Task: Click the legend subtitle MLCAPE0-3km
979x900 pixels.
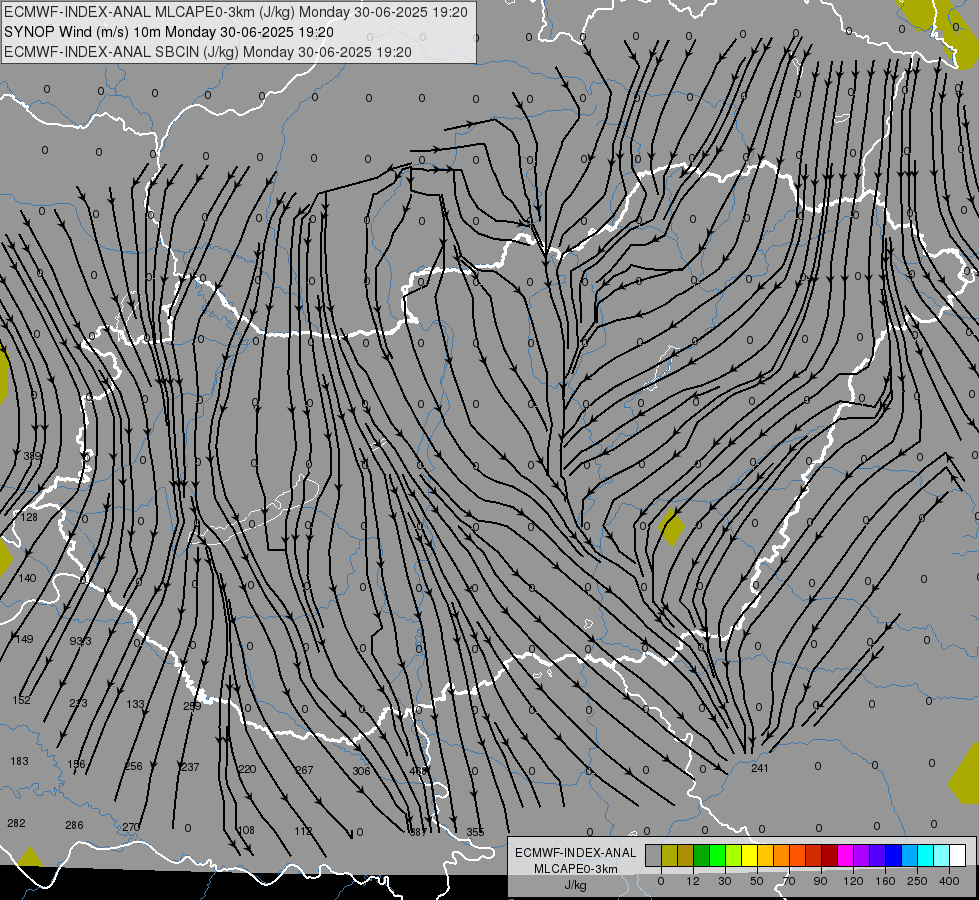Action: click(x=575, y=869)
